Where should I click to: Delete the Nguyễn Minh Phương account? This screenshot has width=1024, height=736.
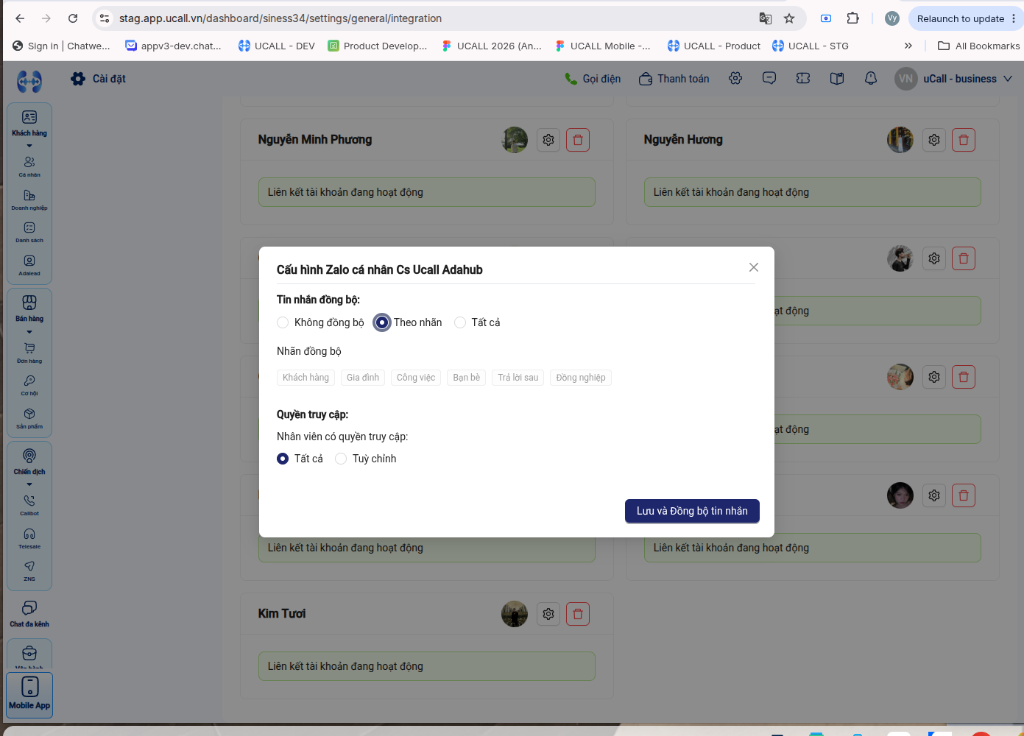click(578, 140)
